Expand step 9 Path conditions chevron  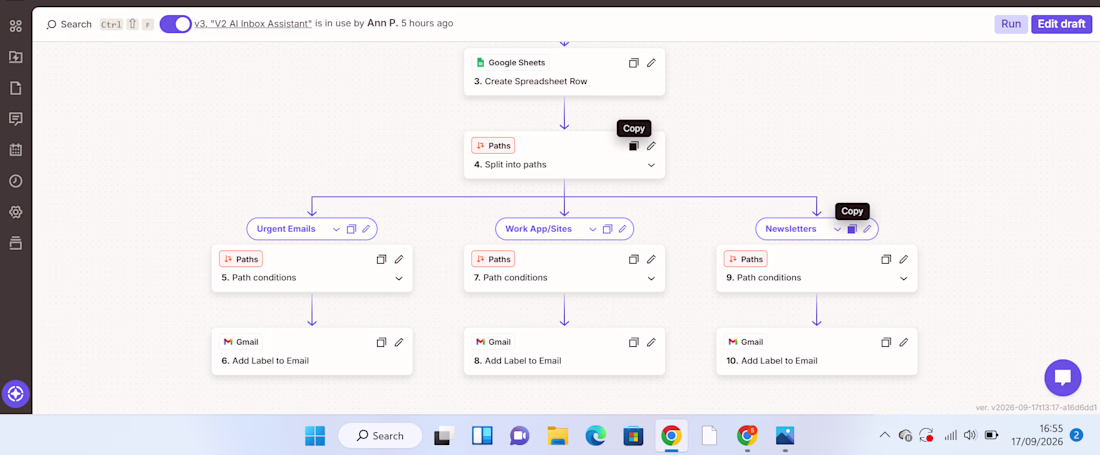pos(904,278)
